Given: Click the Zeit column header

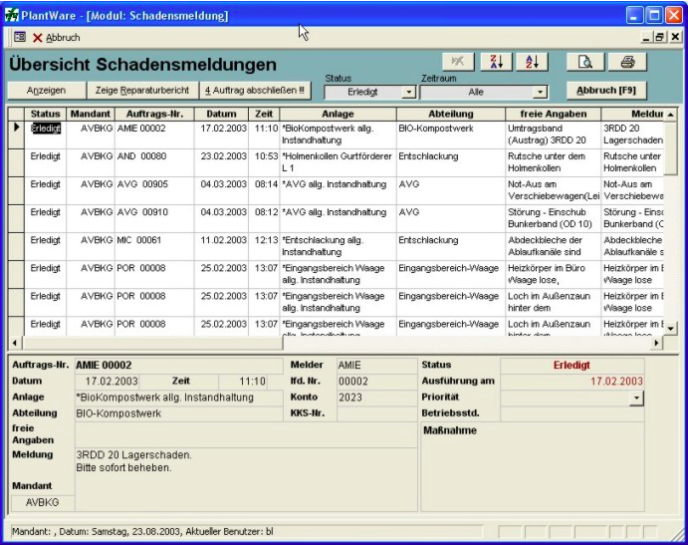Looking at the screenshot, I should 264,114.
